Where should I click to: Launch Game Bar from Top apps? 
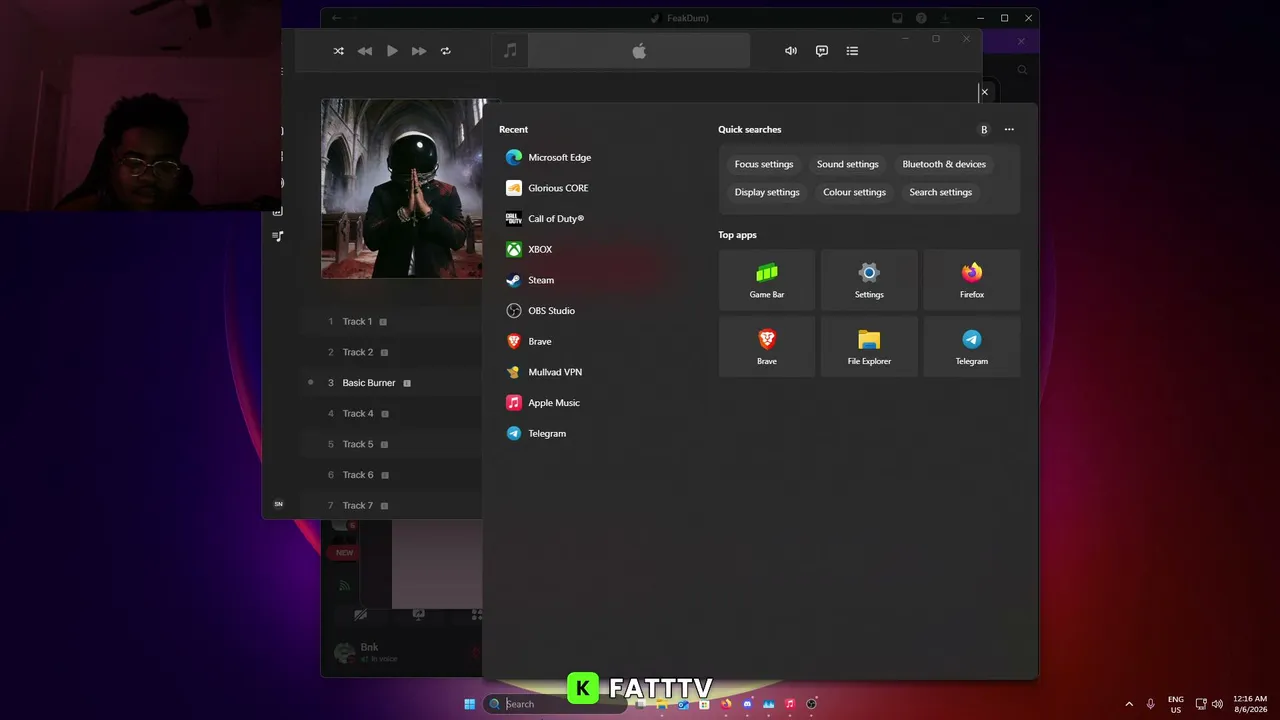pyautogui.click(x=767, y=280)
